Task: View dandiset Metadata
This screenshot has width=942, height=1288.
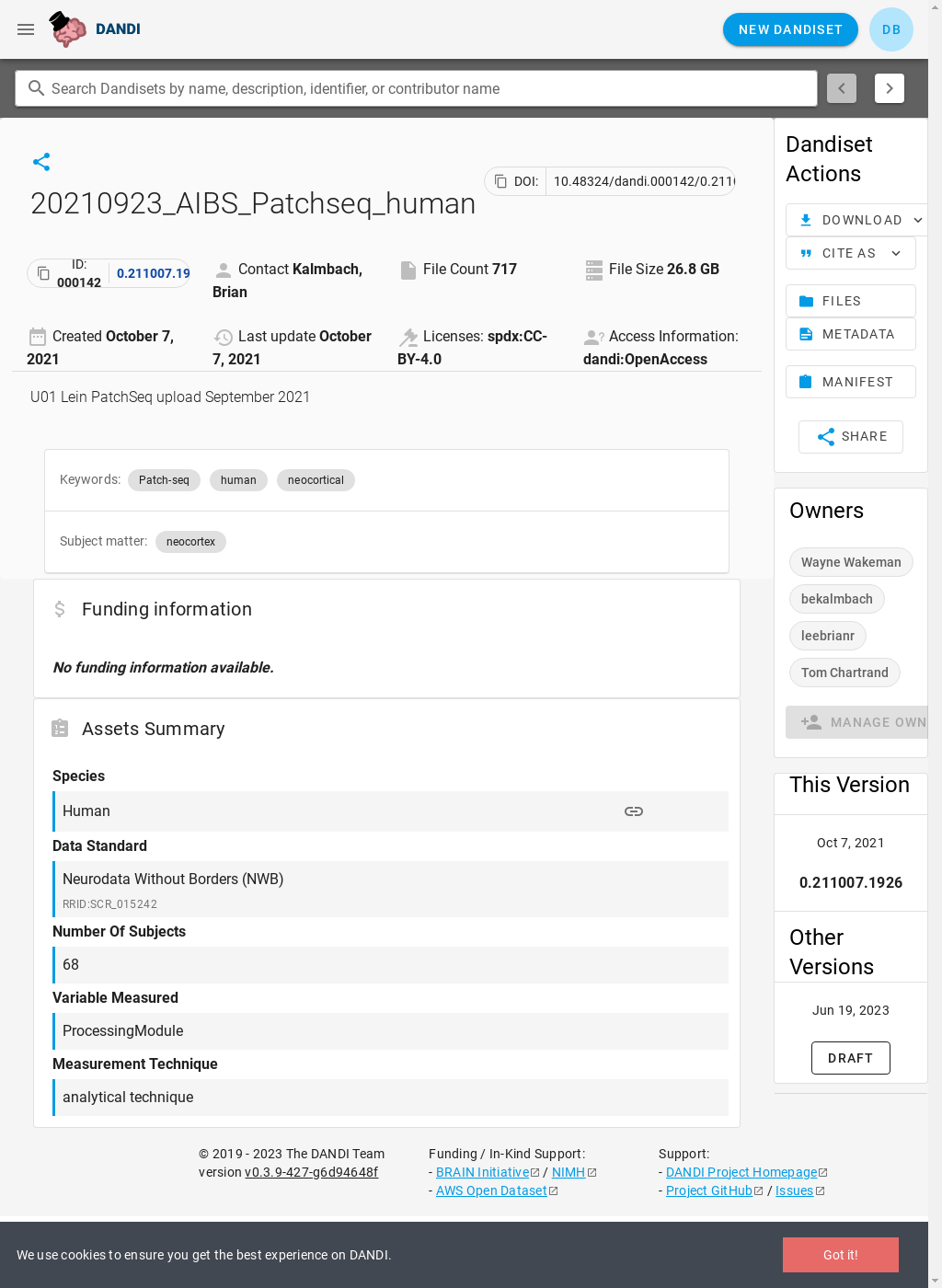Action: 851,334
